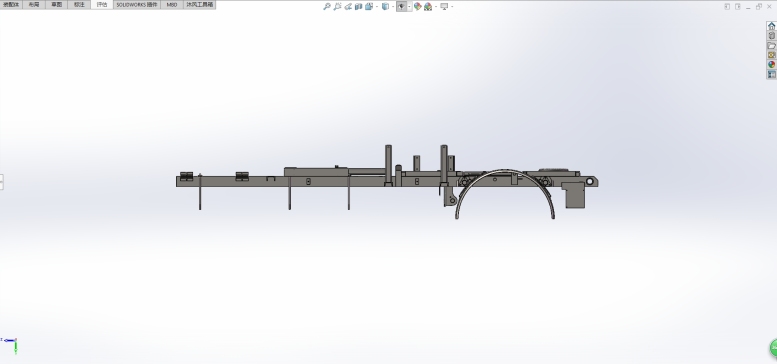Click Display Style icon
The width and height of the screenshot is (777, 364).
(401, 6)
